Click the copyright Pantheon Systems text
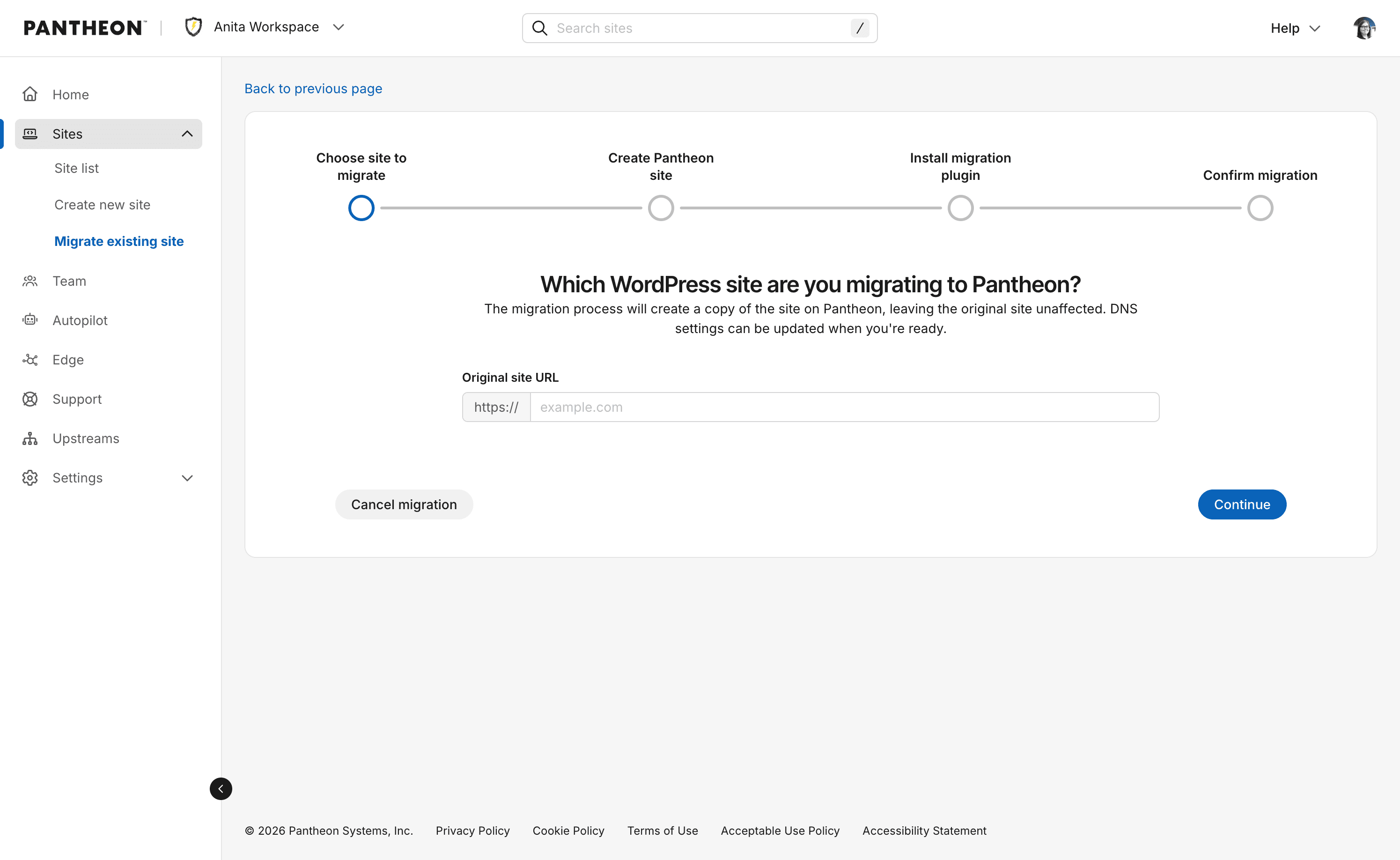 pyautogui.click(x=329, y=830)
